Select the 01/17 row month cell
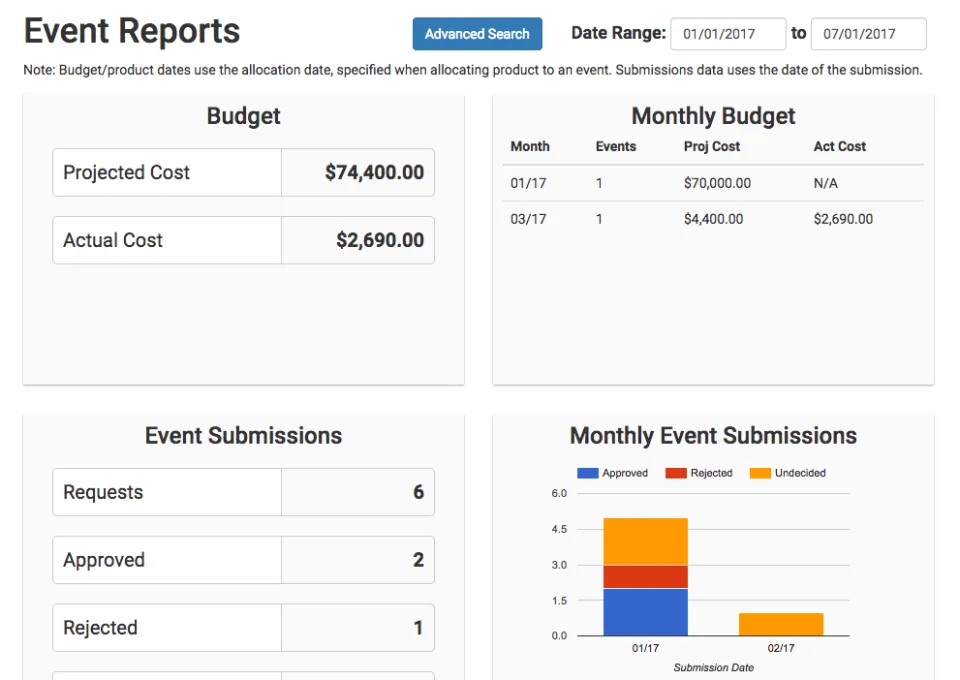 click(528, 183)
